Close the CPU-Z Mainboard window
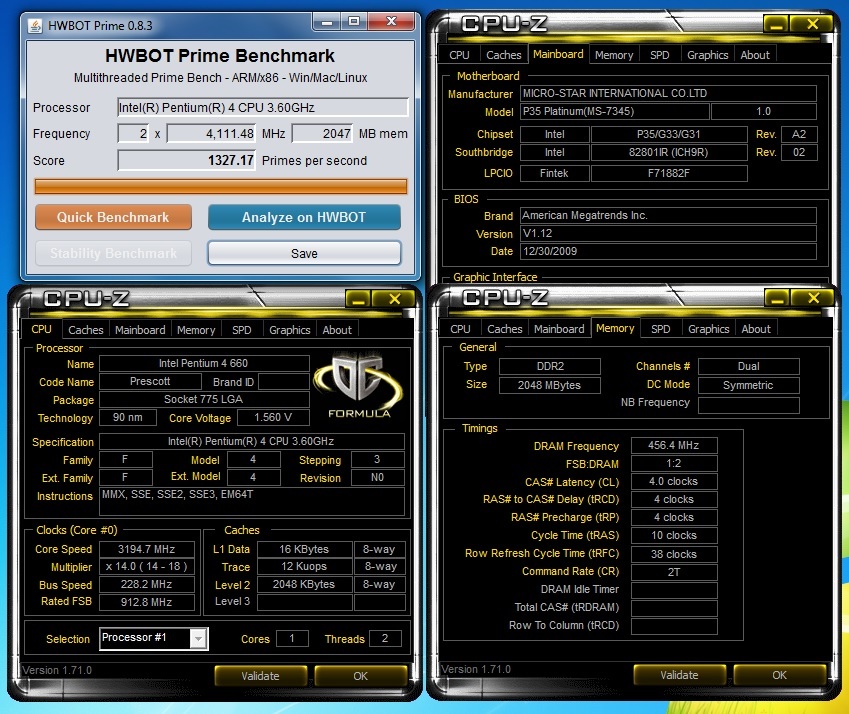Screen dimensions: 849x714 [x=812, y=24]
